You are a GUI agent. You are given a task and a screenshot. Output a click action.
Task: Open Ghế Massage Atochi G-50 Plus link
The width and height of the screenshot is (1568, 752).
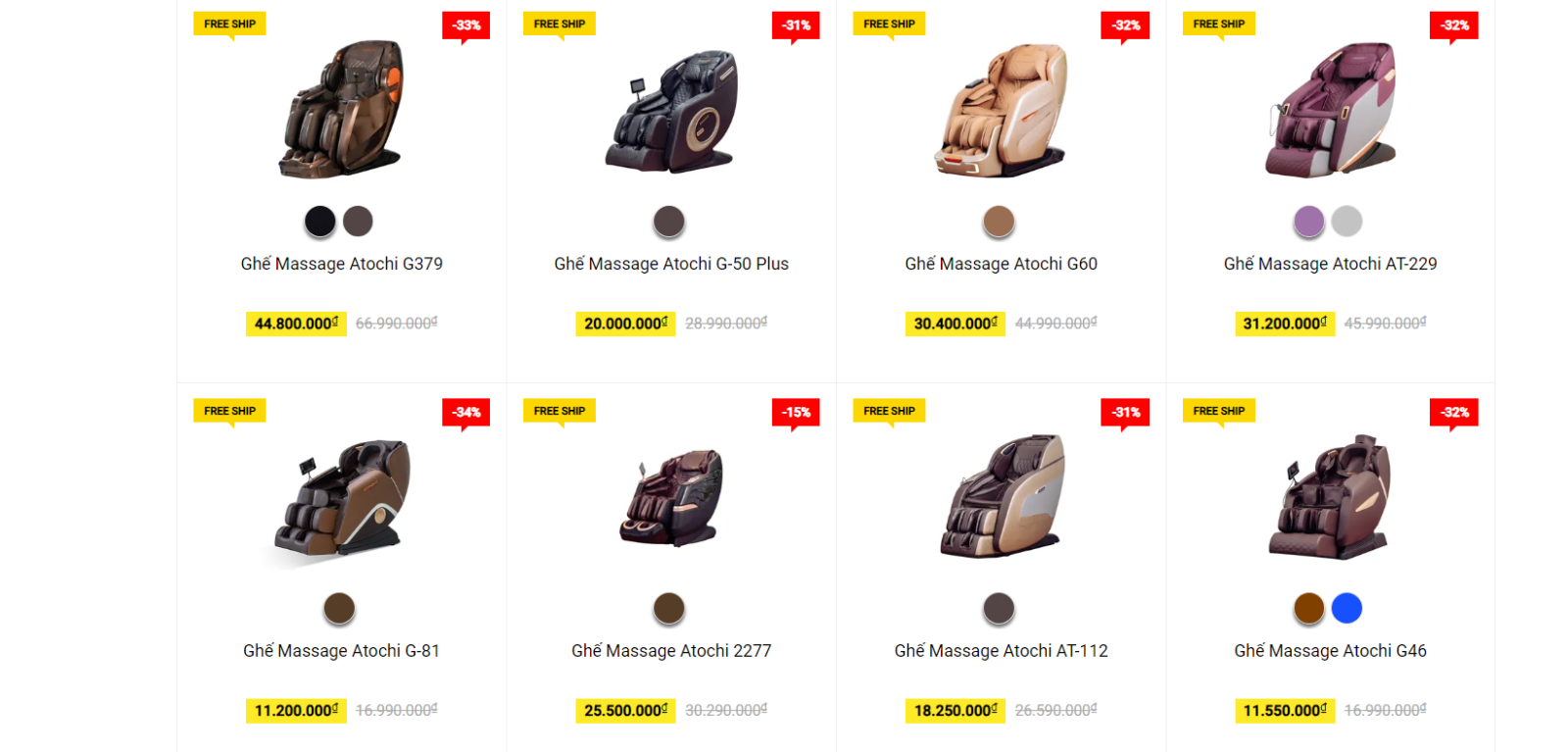(x=671, y=264)
